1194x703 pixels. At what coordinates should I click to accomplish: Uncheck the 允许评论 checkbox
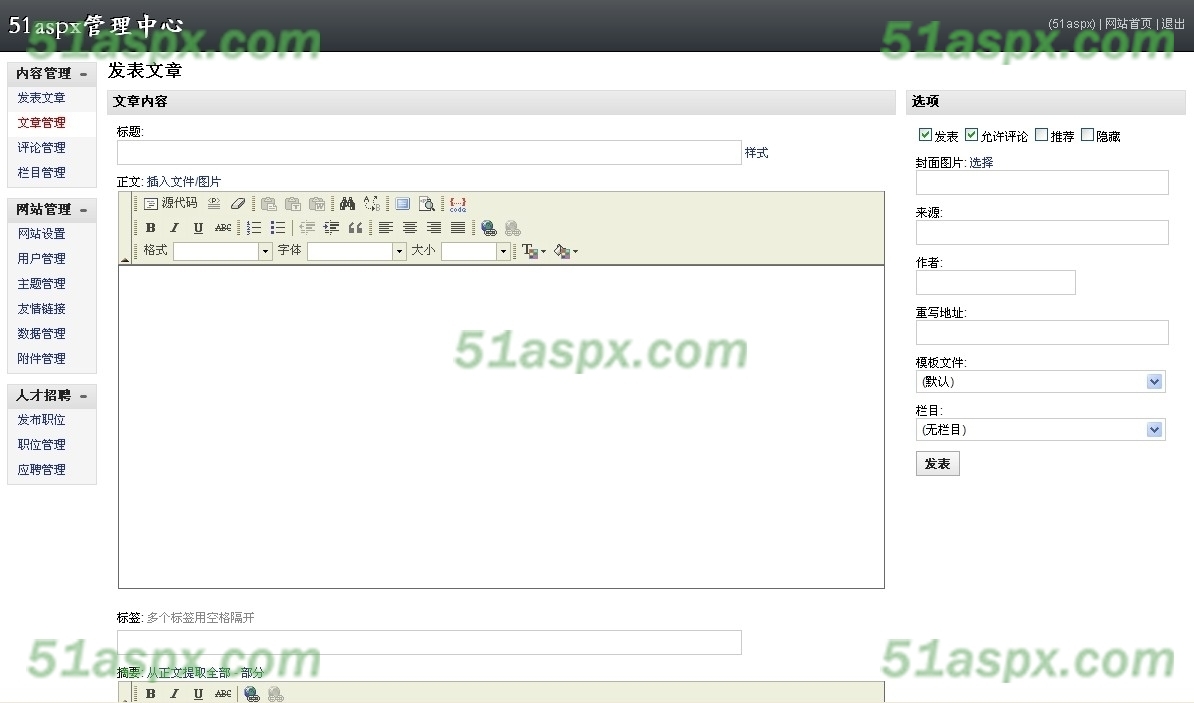972,135
